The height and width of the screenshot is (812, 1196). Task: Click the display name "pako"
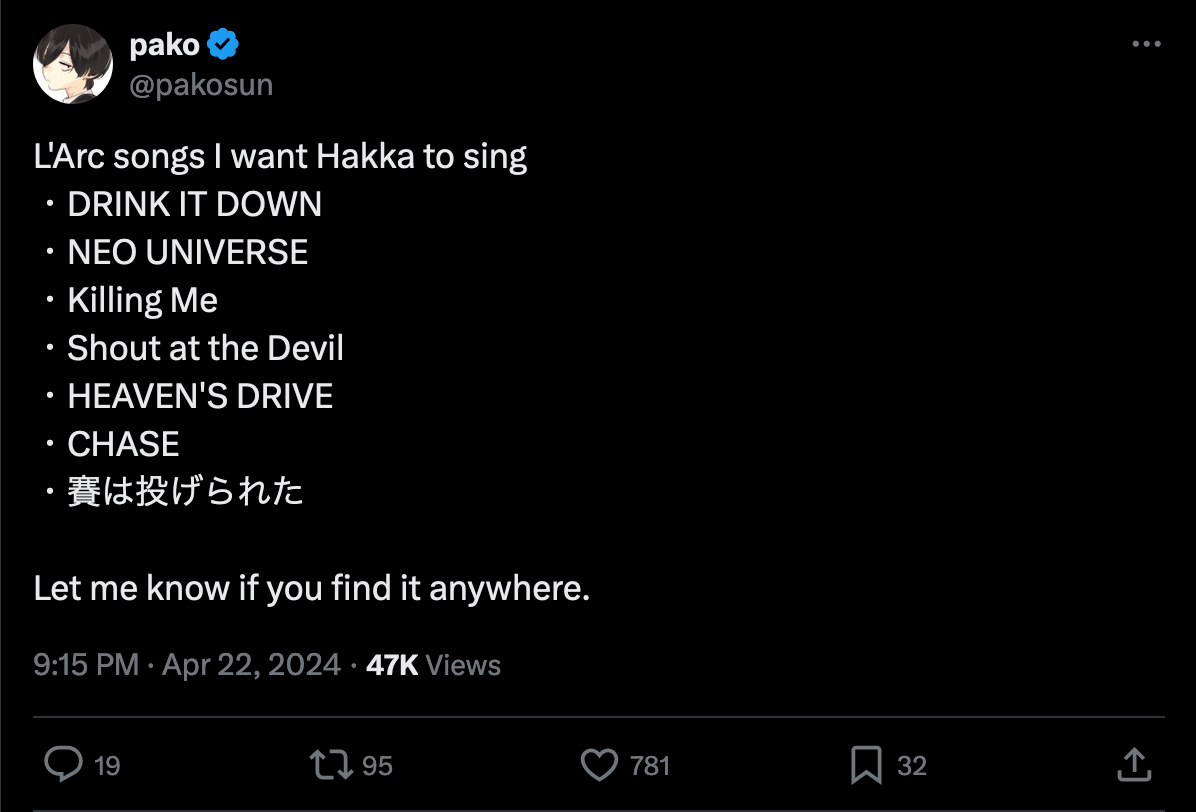tap(164, 45)
